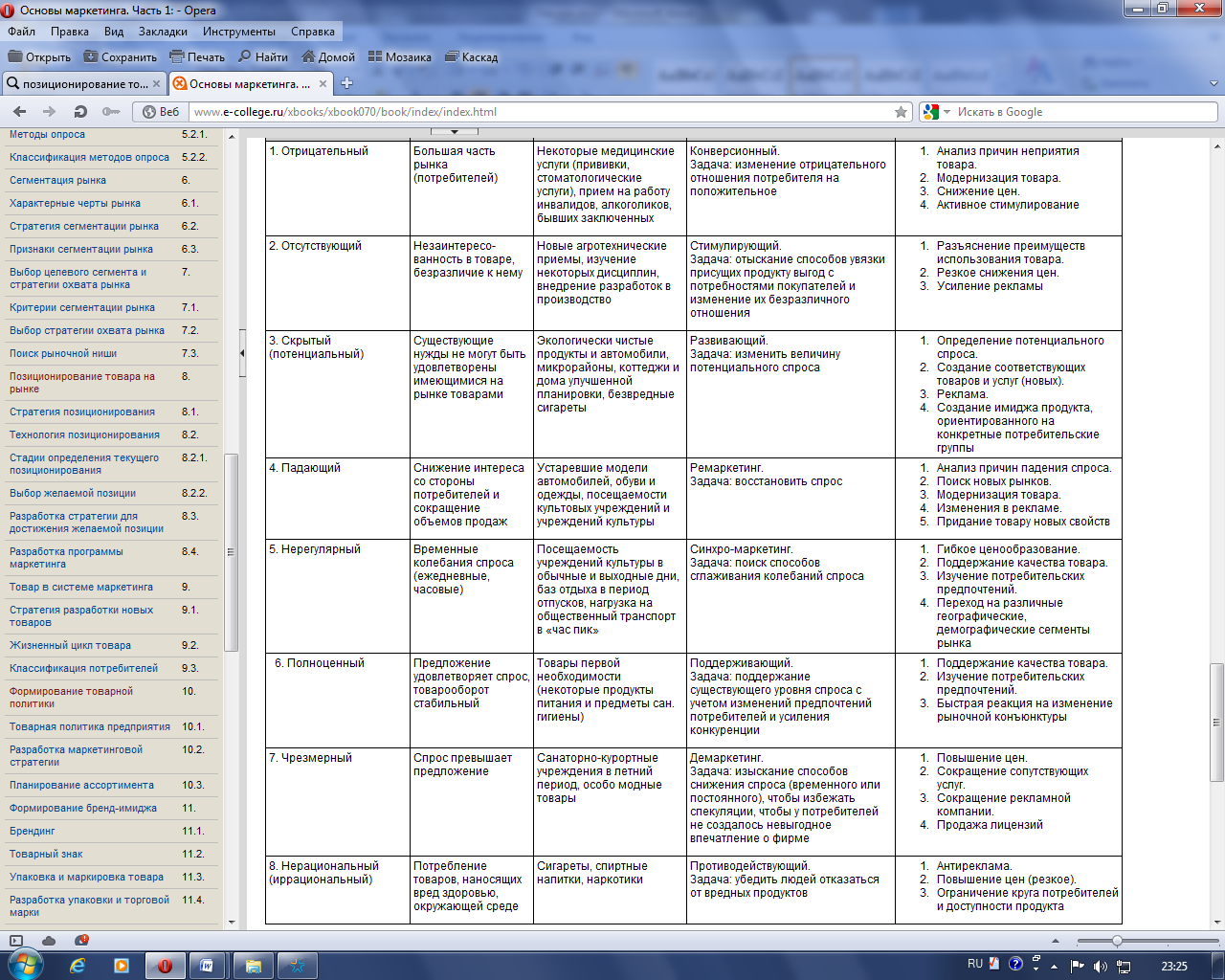This screenshot has width=1225, height=980.
Task: Open 'Жизненный цикл товара' link
Action: coord(70,645)
